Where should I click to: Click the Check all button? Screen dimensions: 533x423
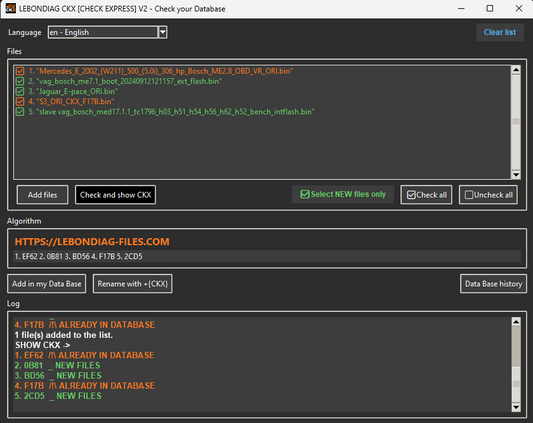[427, 195]
